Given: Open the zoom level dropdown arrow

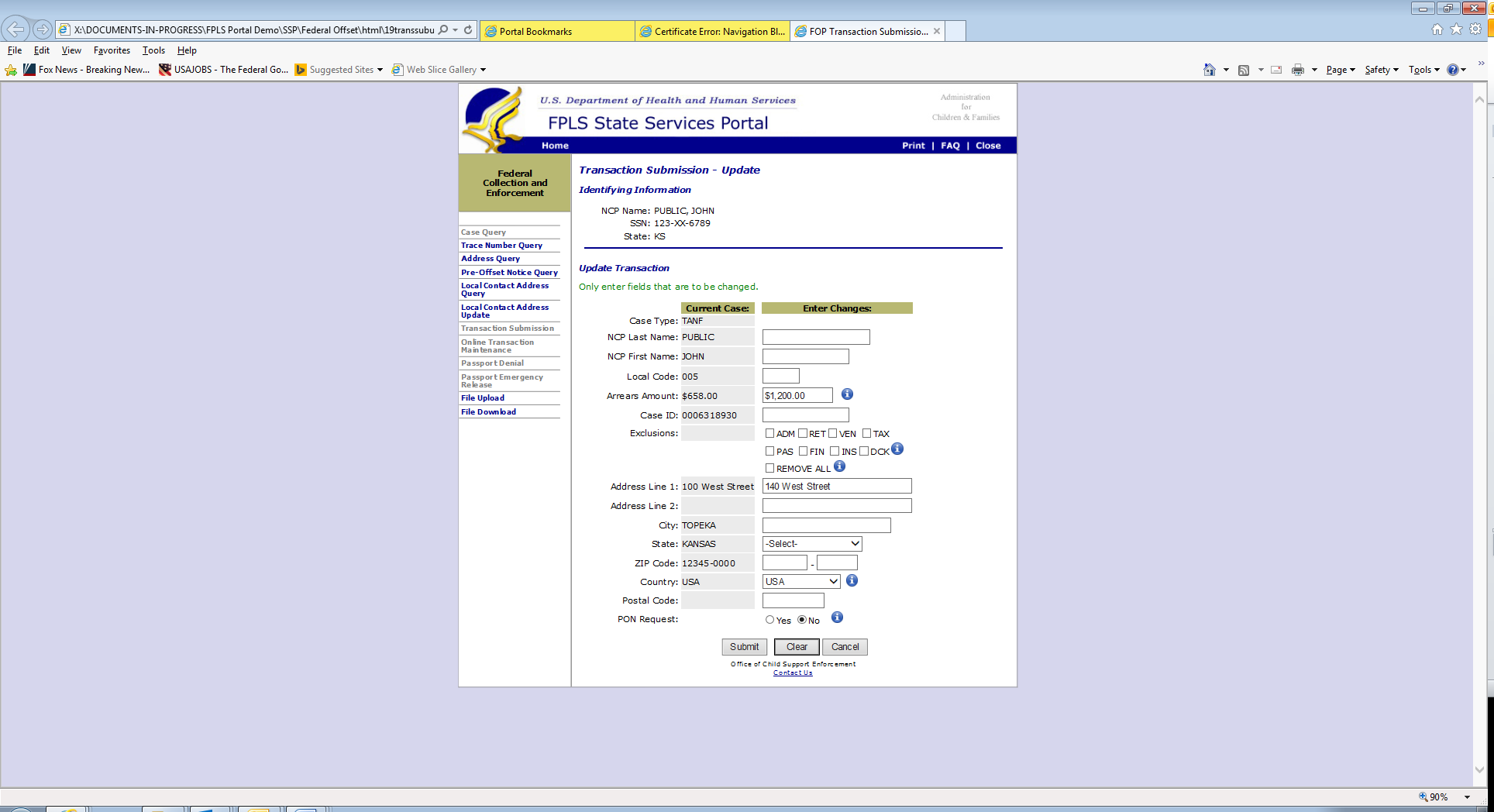Looking at the screenshot, I should [x=1467, y=797].
